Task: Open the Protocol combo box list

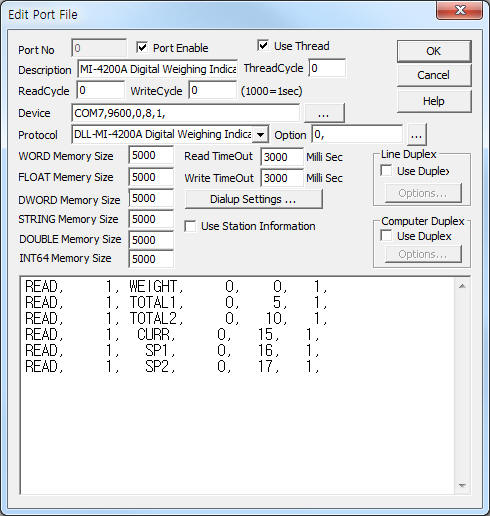Action: point(170,135)
